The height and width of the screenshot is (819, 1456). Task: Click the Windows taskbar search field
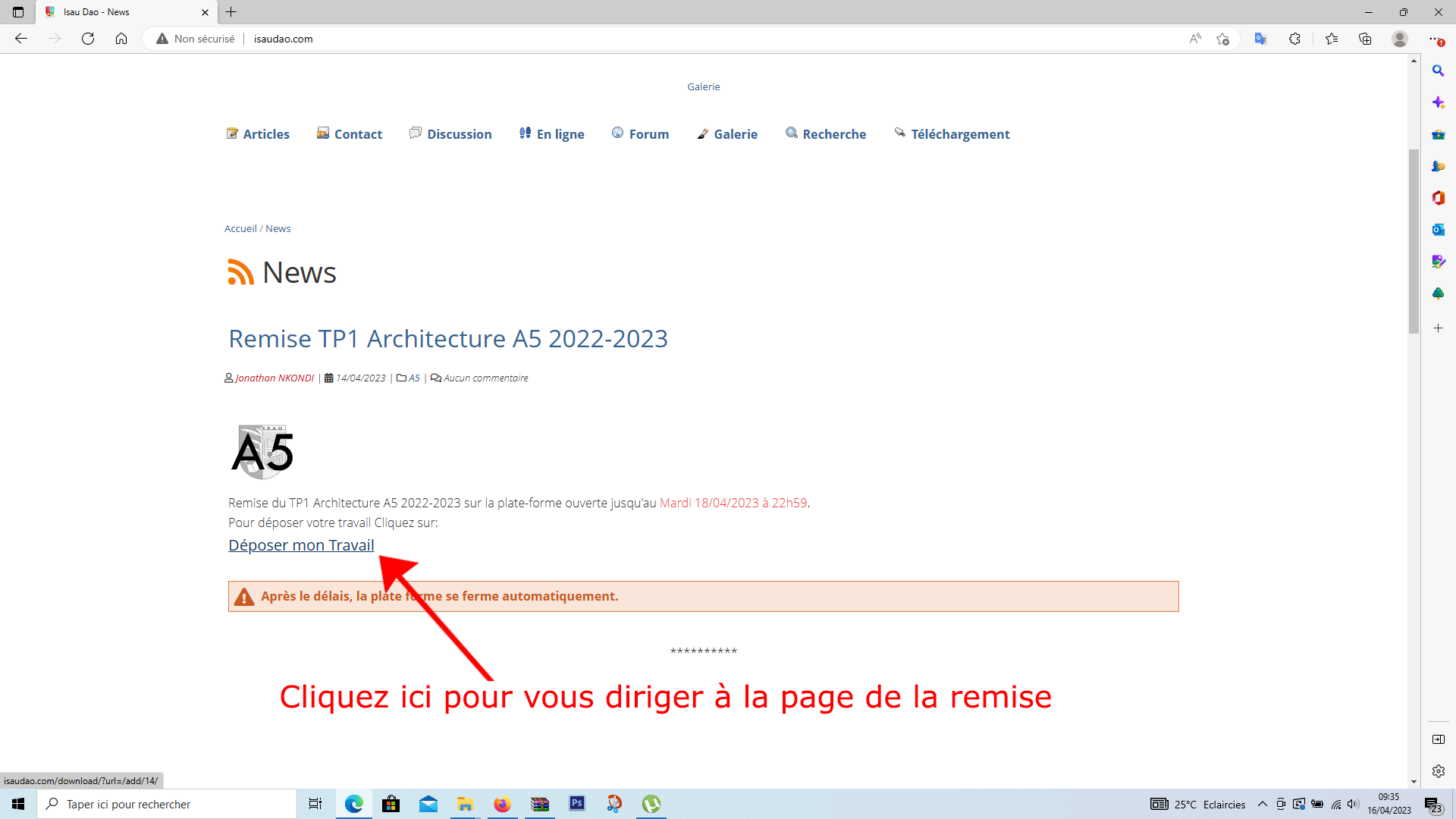[x=167, y=804]
